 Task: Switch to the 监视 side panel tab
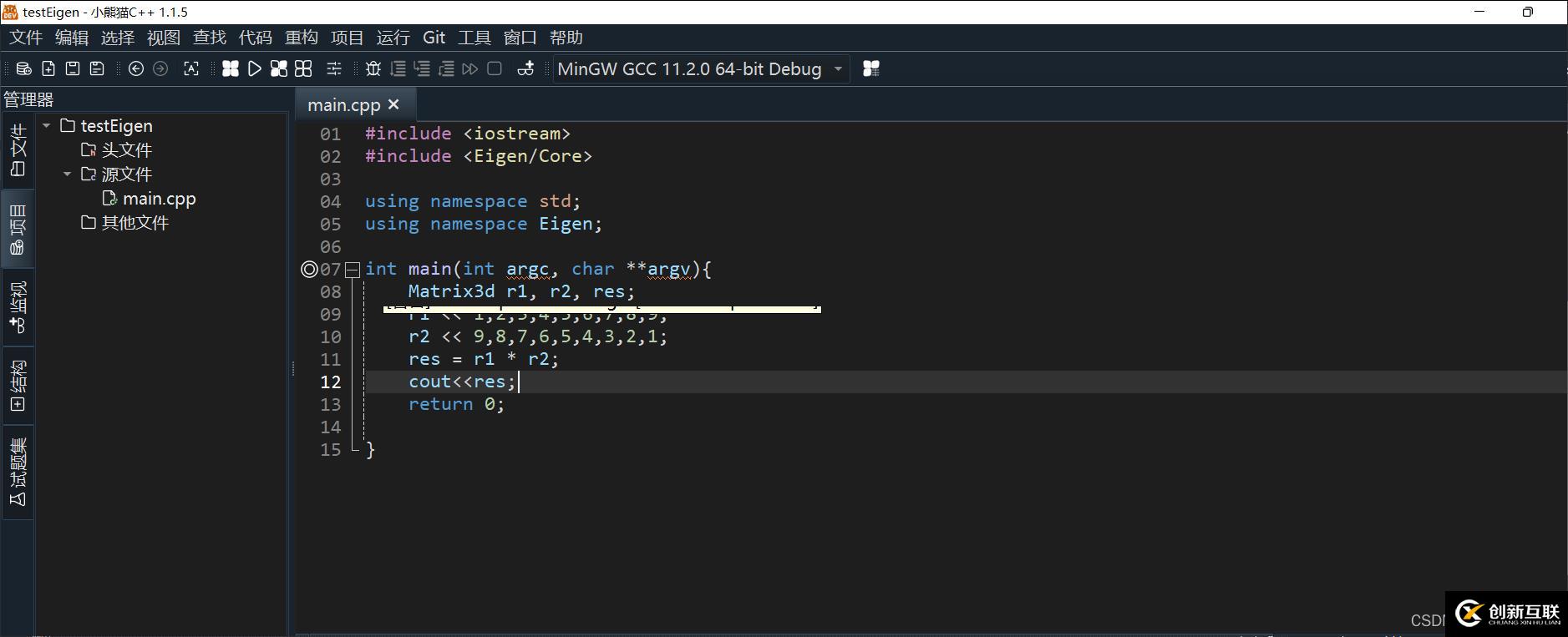pos(18,307)
